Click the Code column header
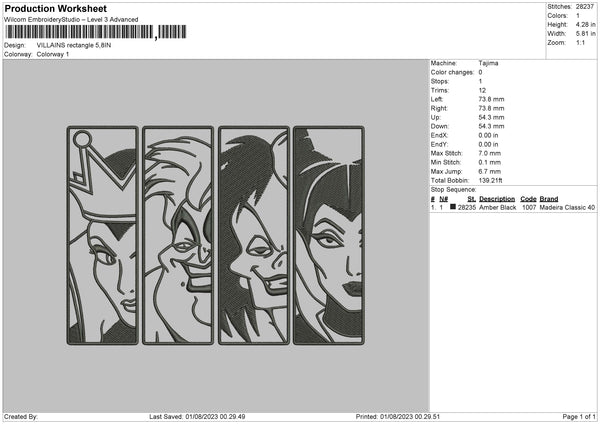Viewport: 600px width, 424px height. [528, 199]
